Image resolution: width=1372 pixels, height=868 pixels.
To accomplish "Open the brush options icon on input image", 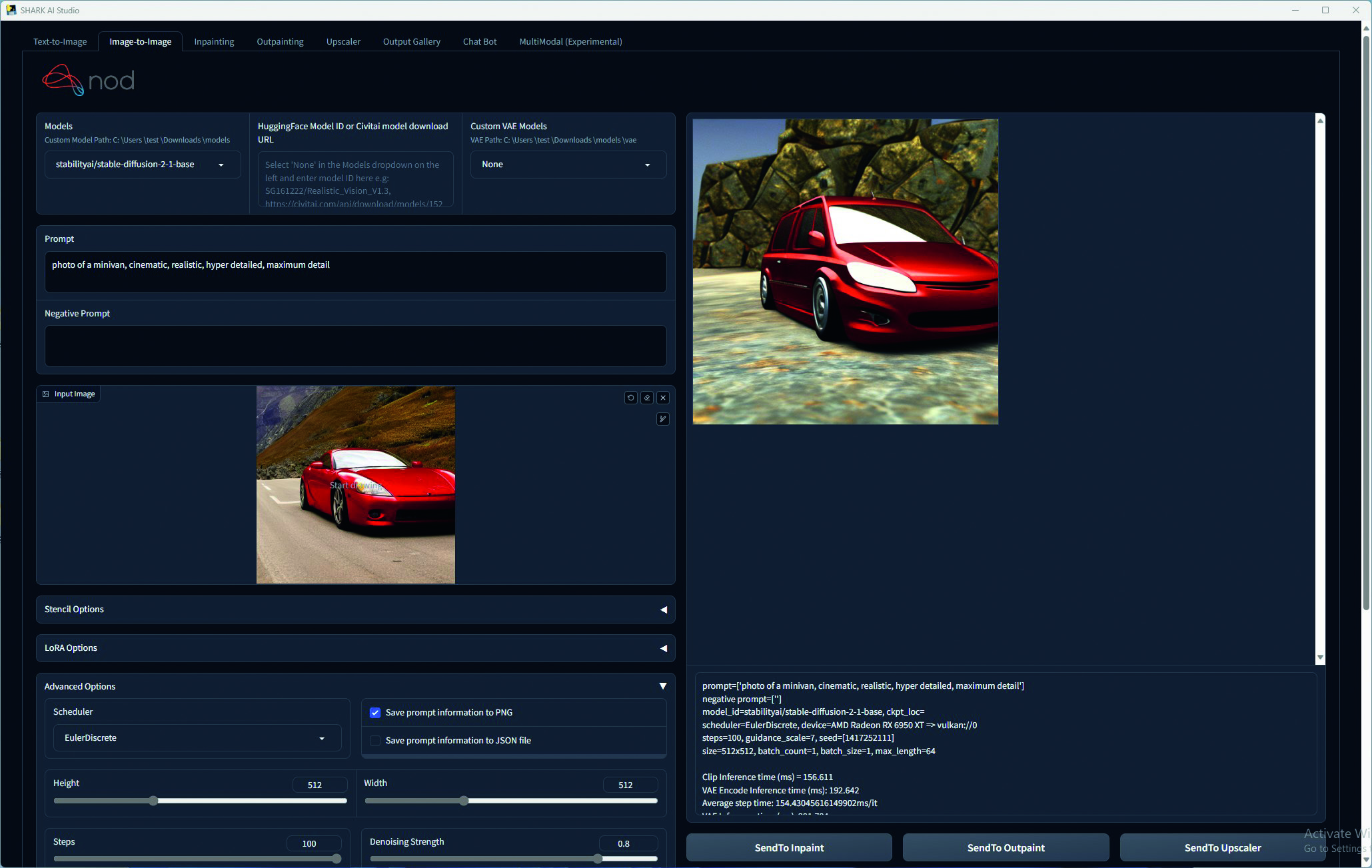I will 663,419.
